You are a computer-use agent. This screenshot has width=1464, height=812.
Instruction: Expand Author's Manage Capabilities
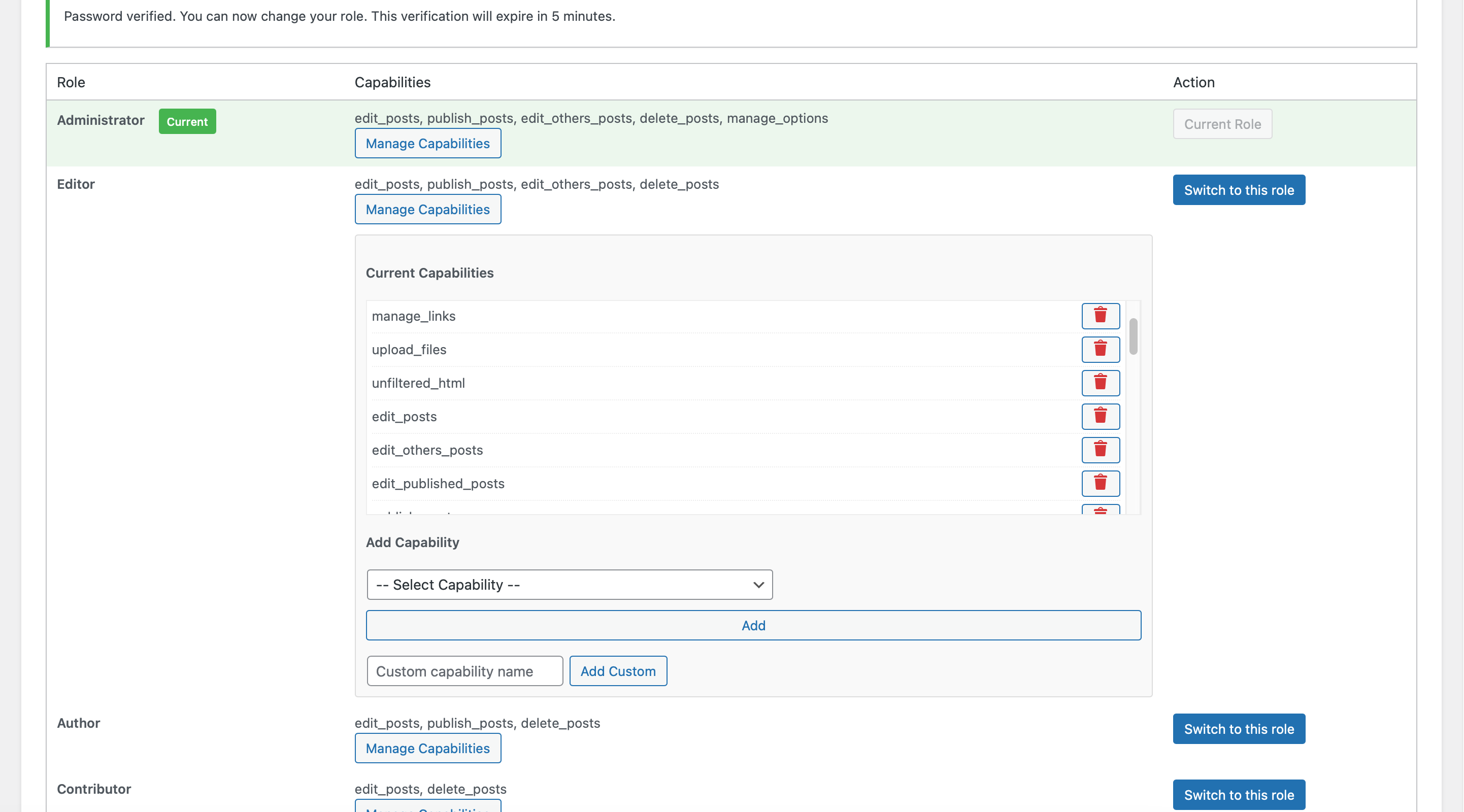(x=427, y=748)
